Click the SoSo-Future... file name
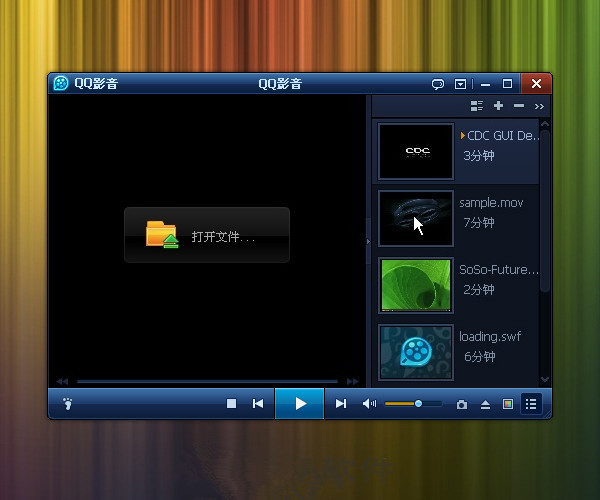The height and width of the screenshot is (500, 600). [499, 269]
